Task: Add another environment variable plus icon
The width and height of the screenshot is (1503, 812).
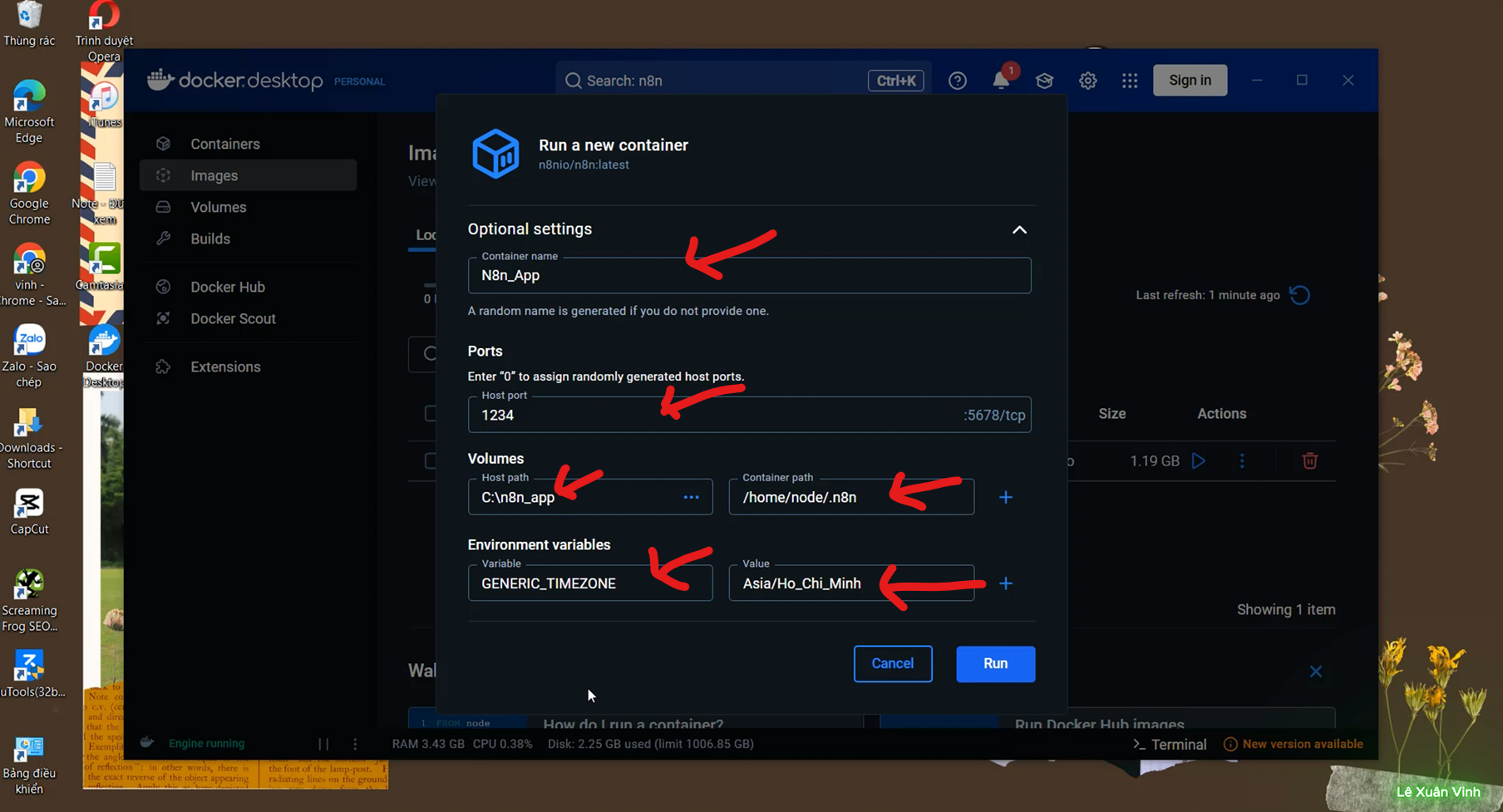Action: click(1005, 583)
